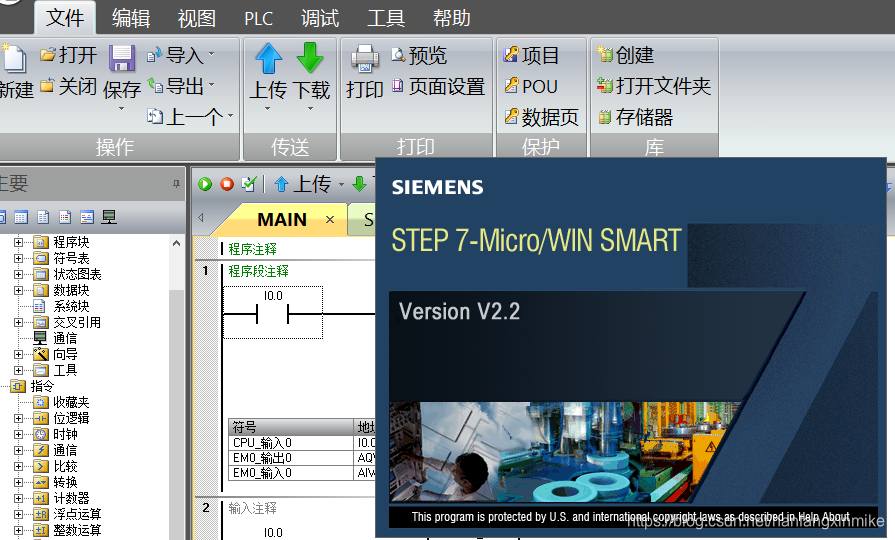
Task: Click the 程序段注释 network comment field
Action: pos(259,271)
